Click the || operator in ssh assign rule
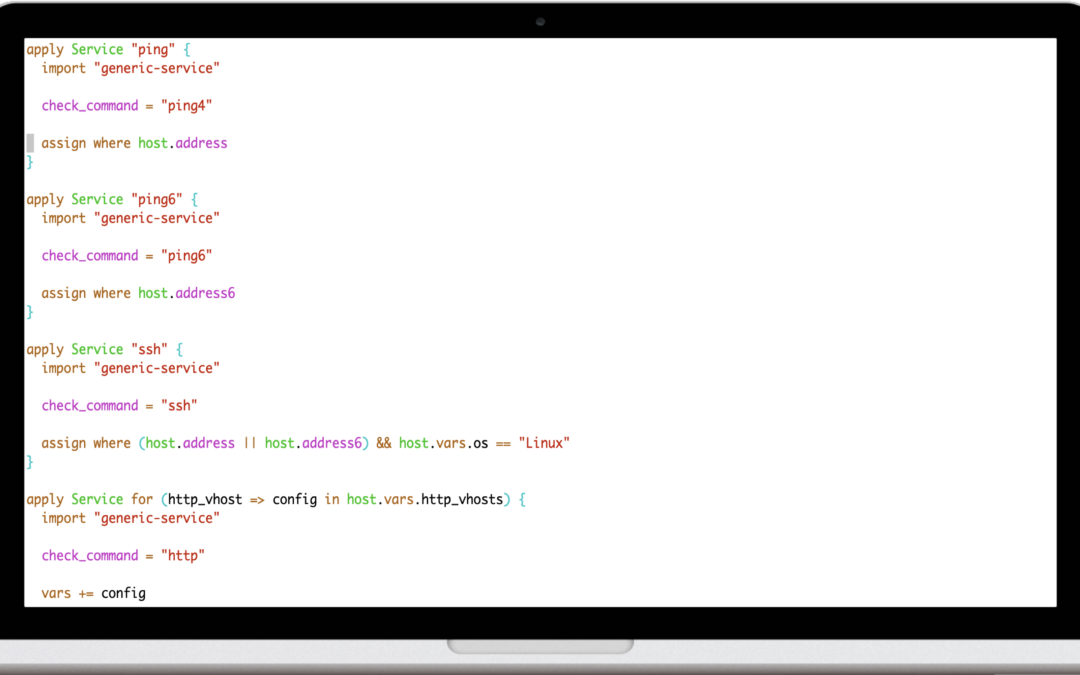The height and width of the screenshot is (675, 1080). tap(250, 443)
